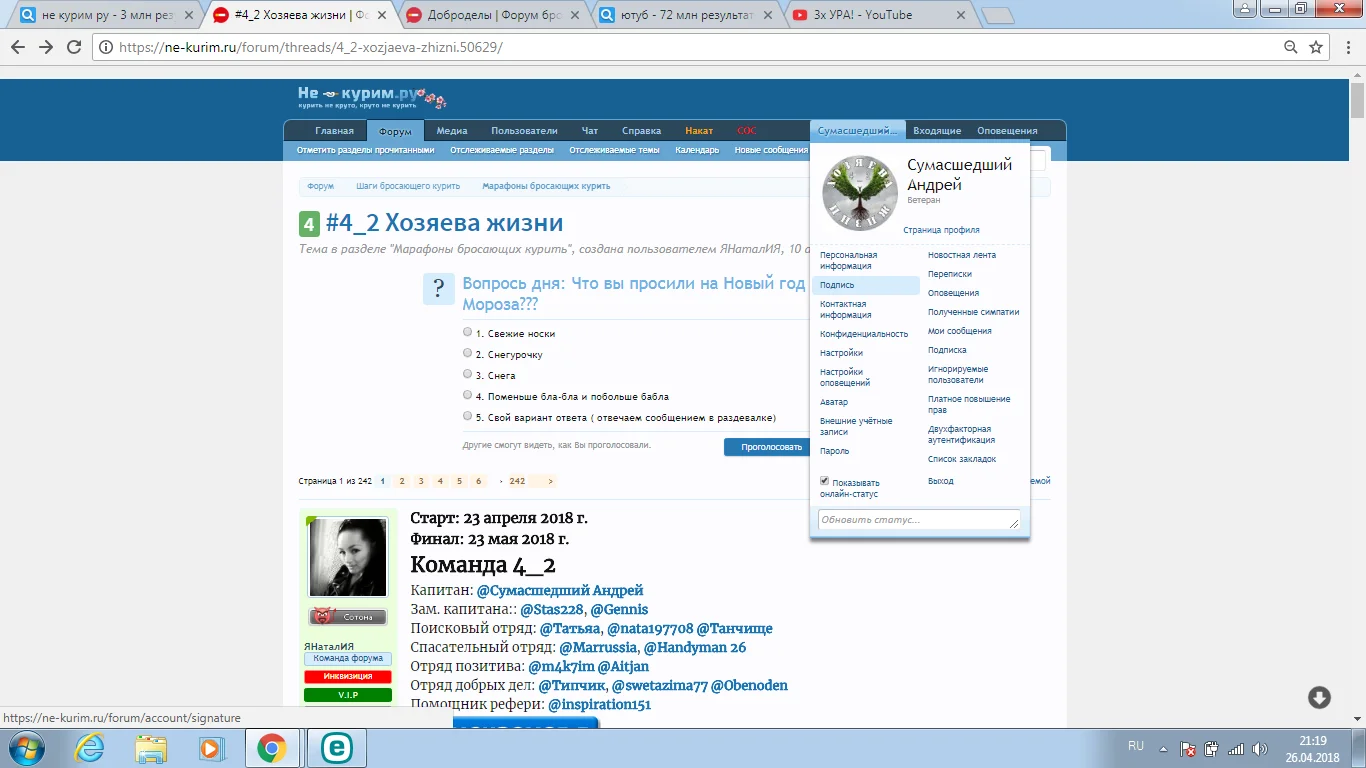1366x768 pixels.
Task: Show hidden tray icons arrow
Action: 1163,748
